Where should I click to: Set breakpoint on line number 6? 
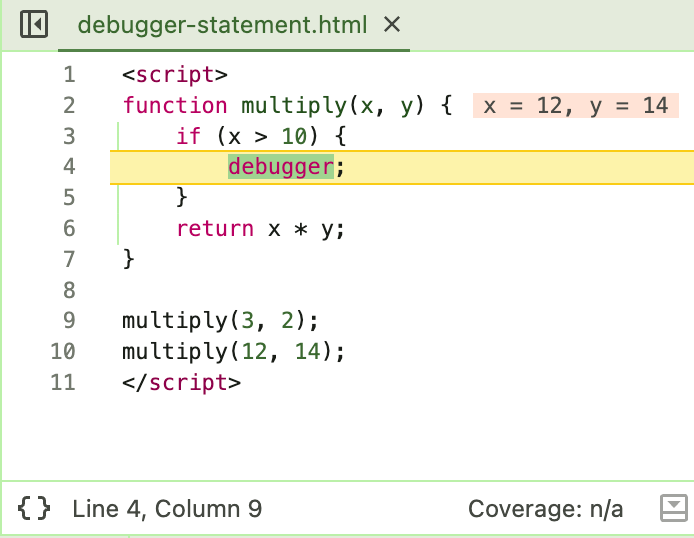[69, 229]
